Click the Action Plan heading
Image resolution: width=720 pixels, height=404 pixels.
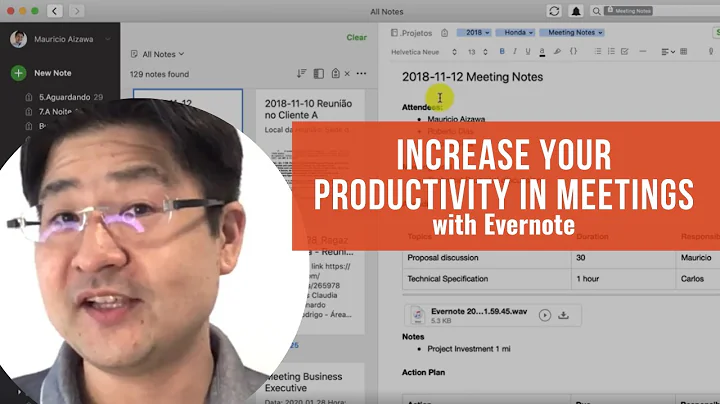click(x=423, y=372)
